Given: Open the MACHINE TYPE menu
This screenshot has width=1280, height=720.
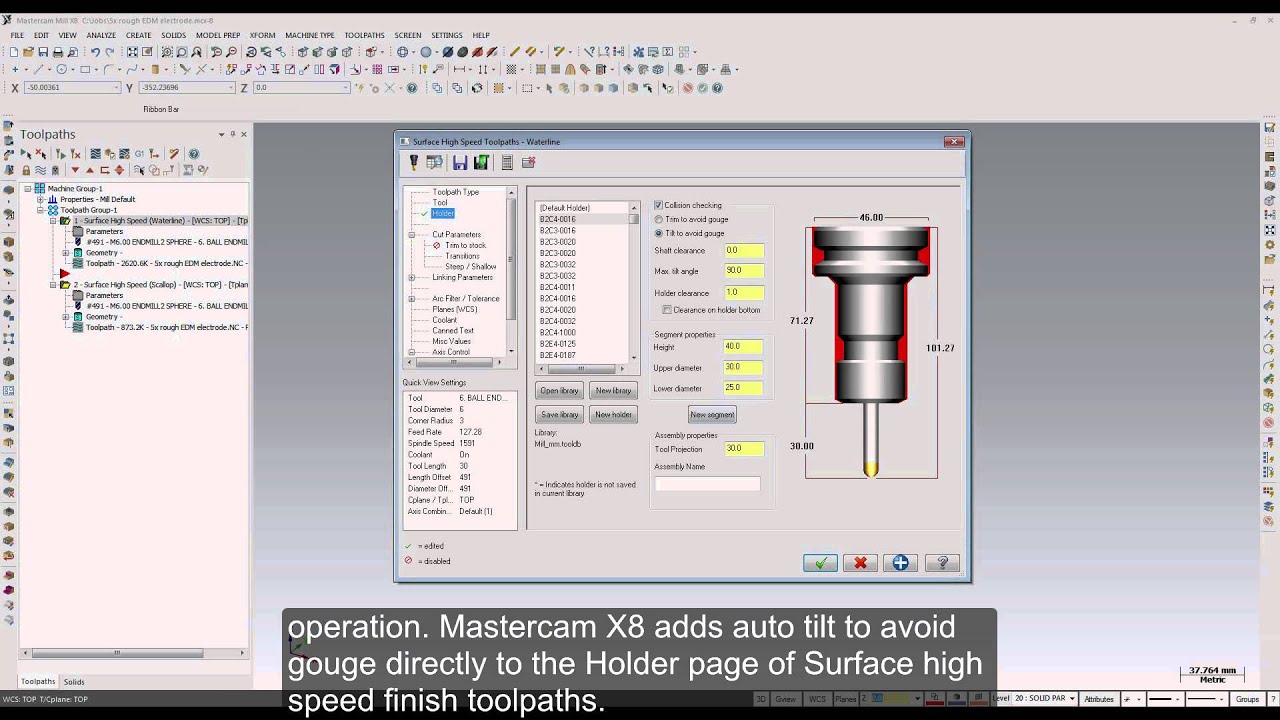Looking at the screenshot, I should click(309, 35).
